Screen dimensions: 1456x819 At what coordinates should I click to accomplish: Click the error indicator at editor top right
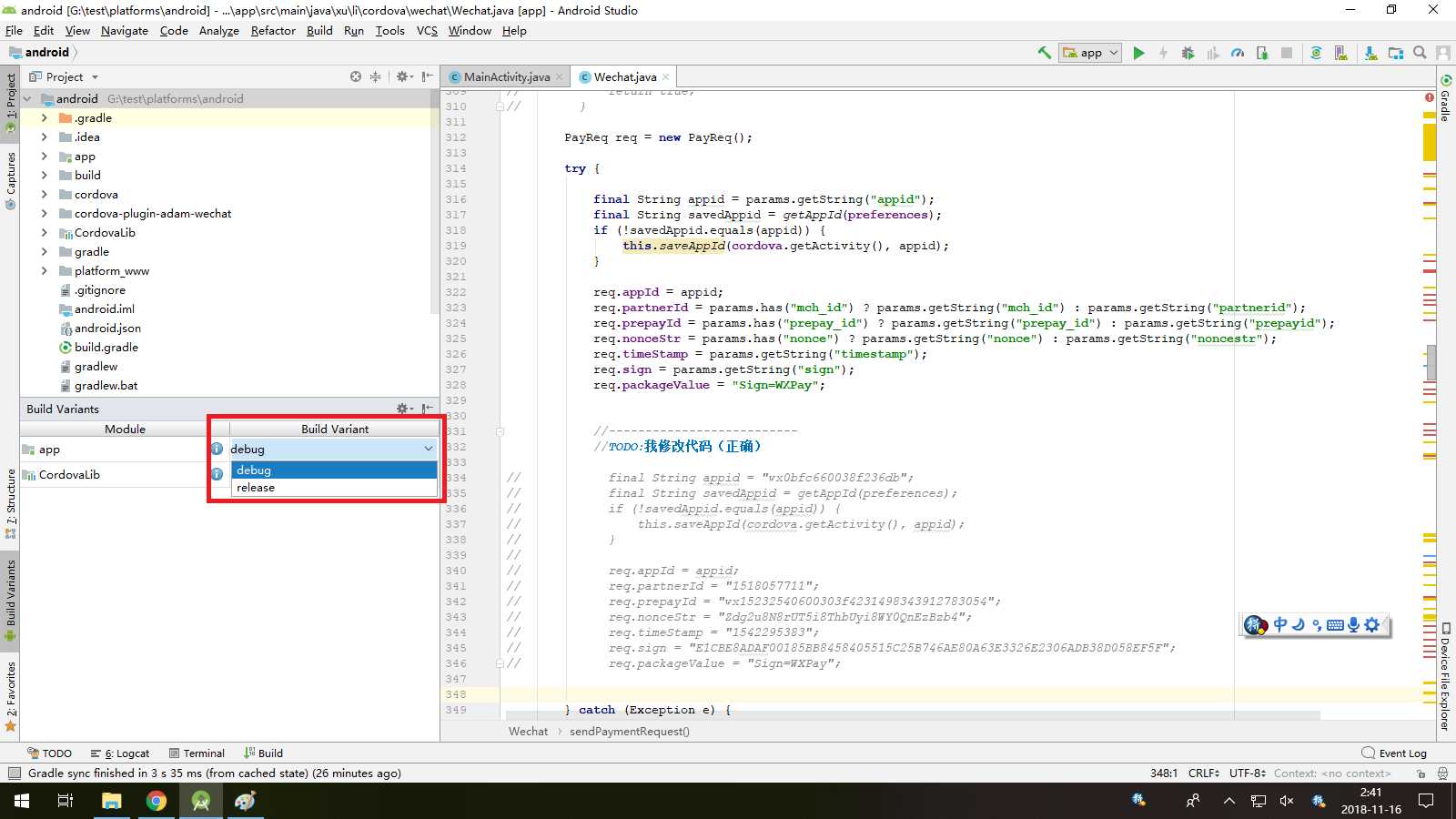pos(1430,96)
